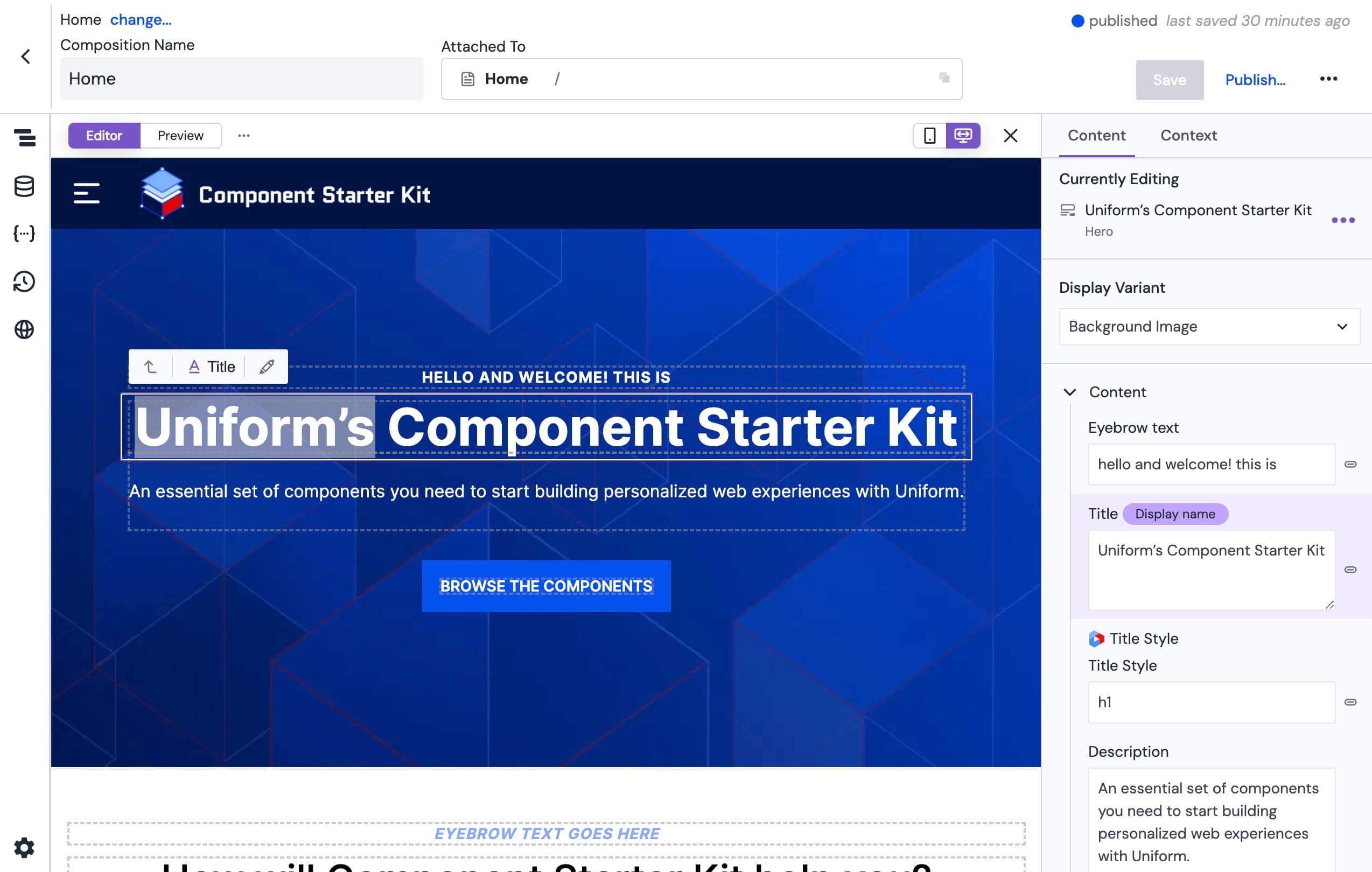Image resolution: width=1372 pixels, height=872 pixels.
Task: Open the globe localization icon
Action: pos(24,329)
